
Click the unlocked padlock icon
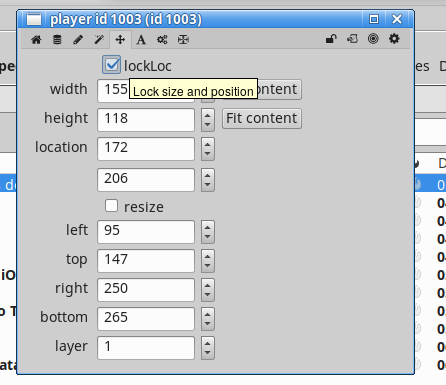pos(331,39)
